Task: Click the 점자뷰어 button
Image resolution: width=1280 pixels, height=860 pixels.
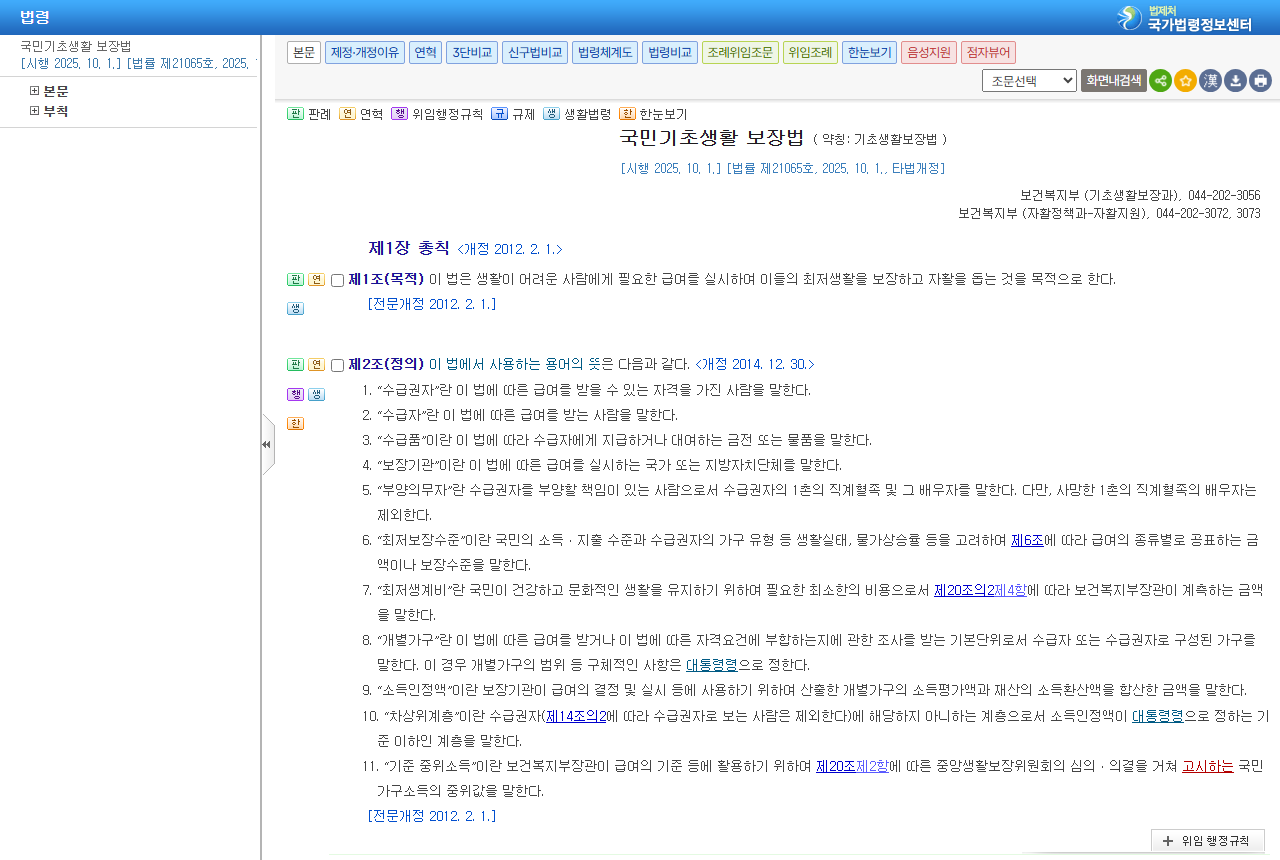Action: (x=989, y=53)
